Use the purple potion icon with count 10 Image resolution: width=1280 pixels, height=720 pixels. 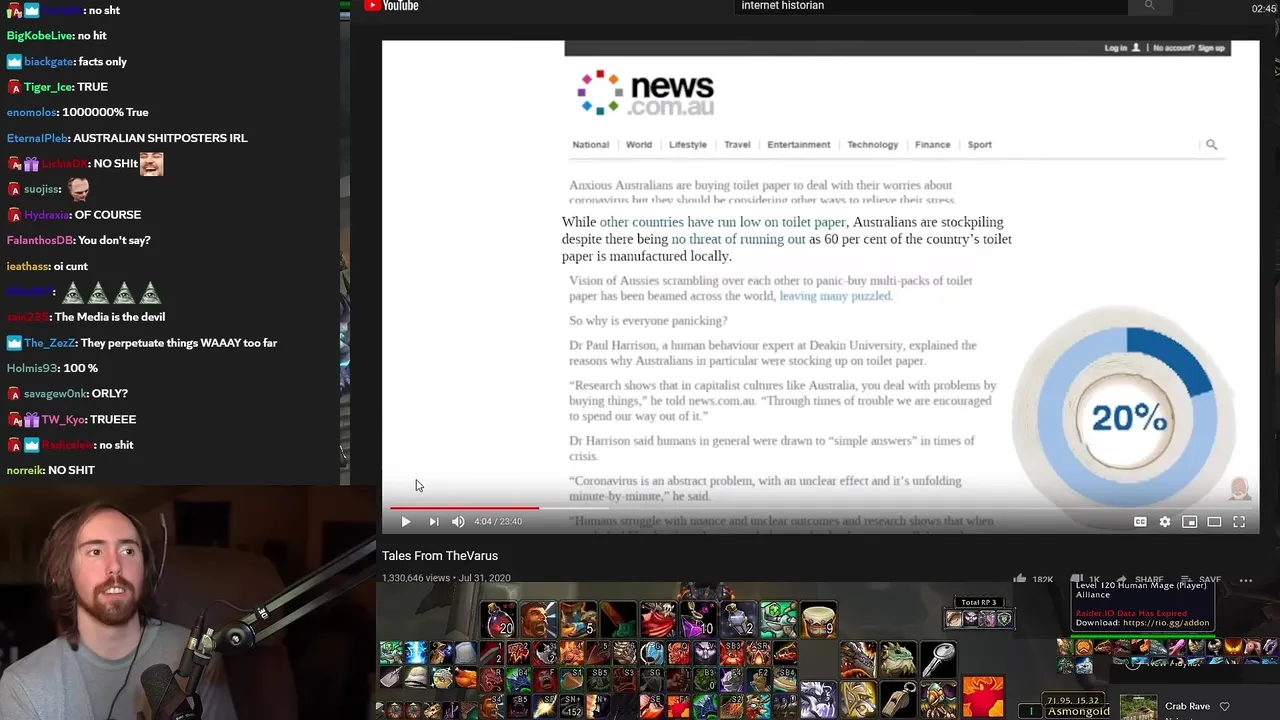(x=698, y=620)
